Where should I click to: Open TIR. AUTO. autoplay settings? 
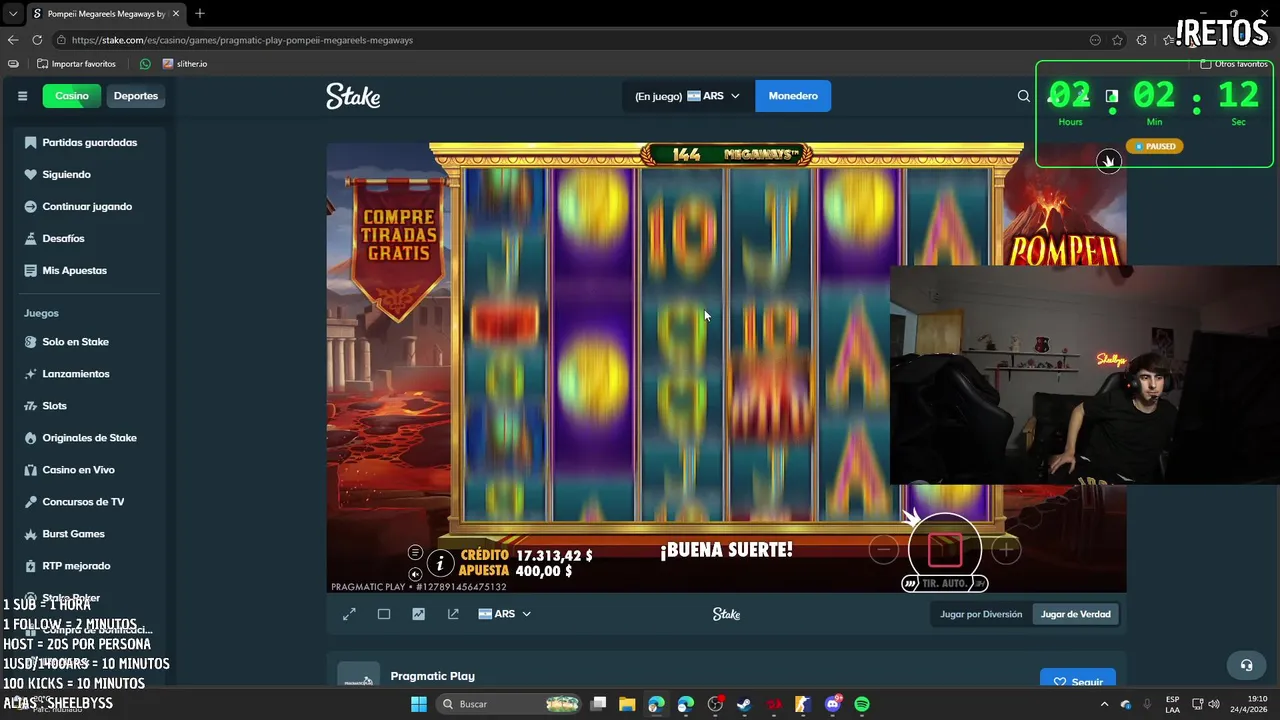944,583
